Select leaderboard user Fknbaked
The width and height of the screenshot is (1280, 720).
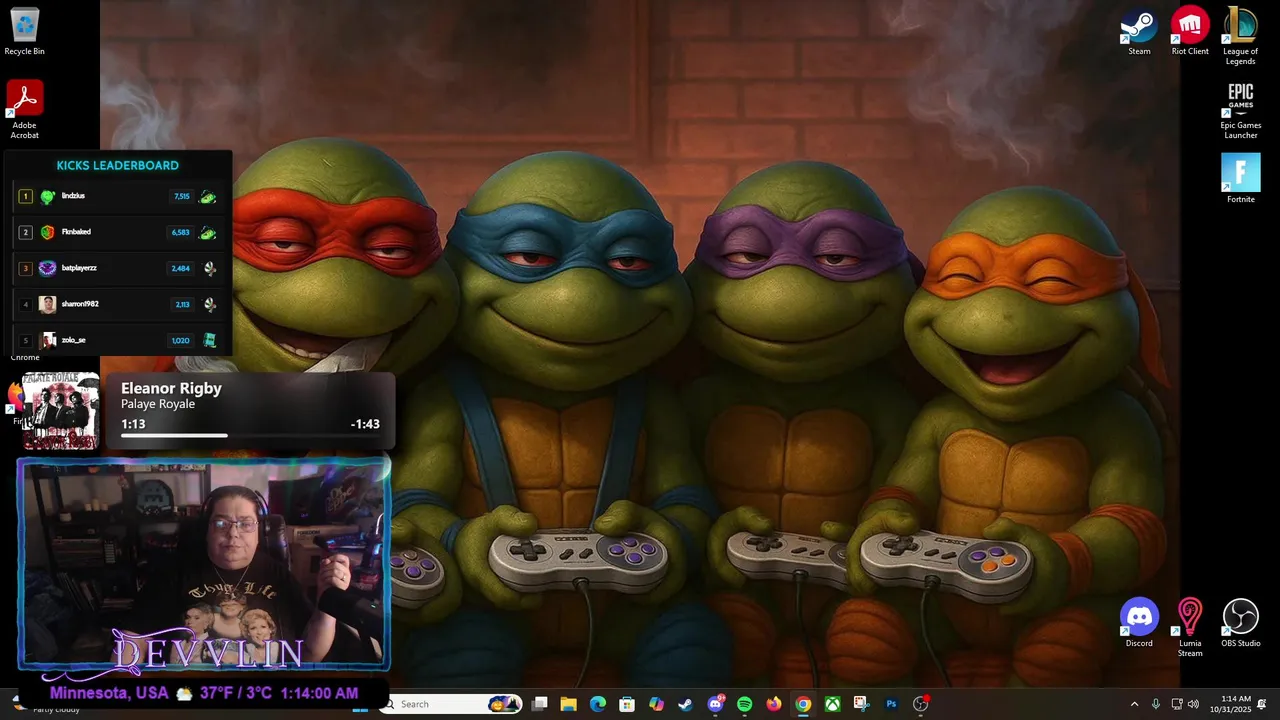76,232
